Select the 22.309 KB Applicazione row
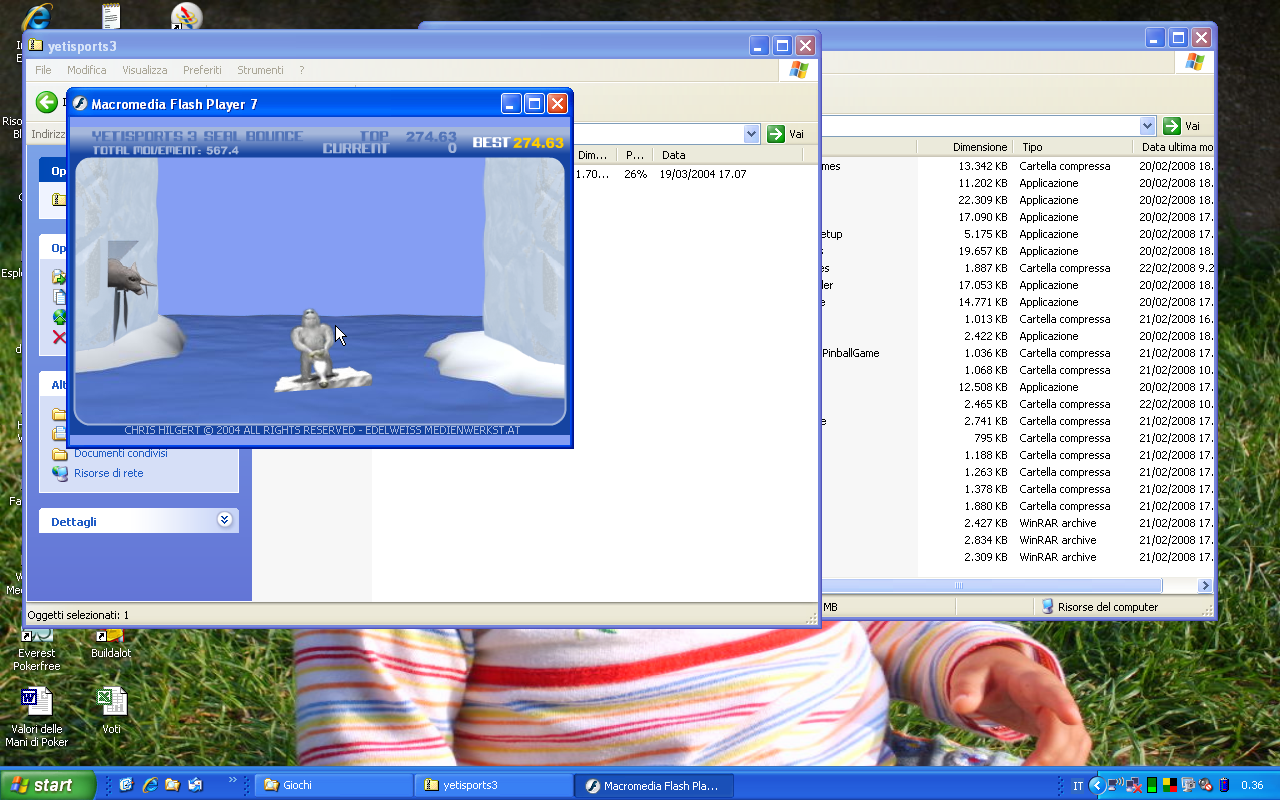Viewport: 1280px width, 800px height. (1016, 200)
